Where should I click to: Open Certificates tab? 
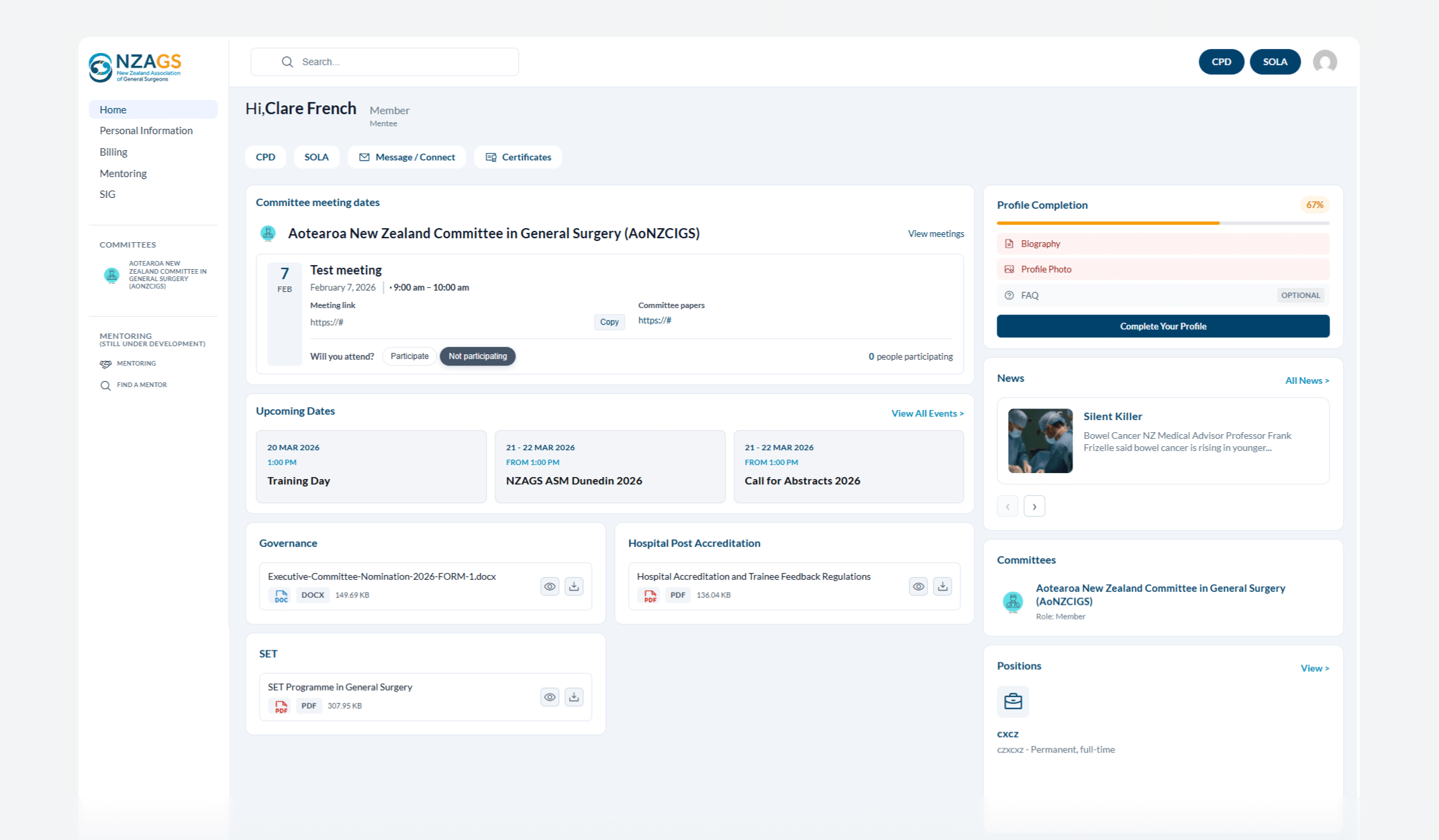[x=518, y=157]
